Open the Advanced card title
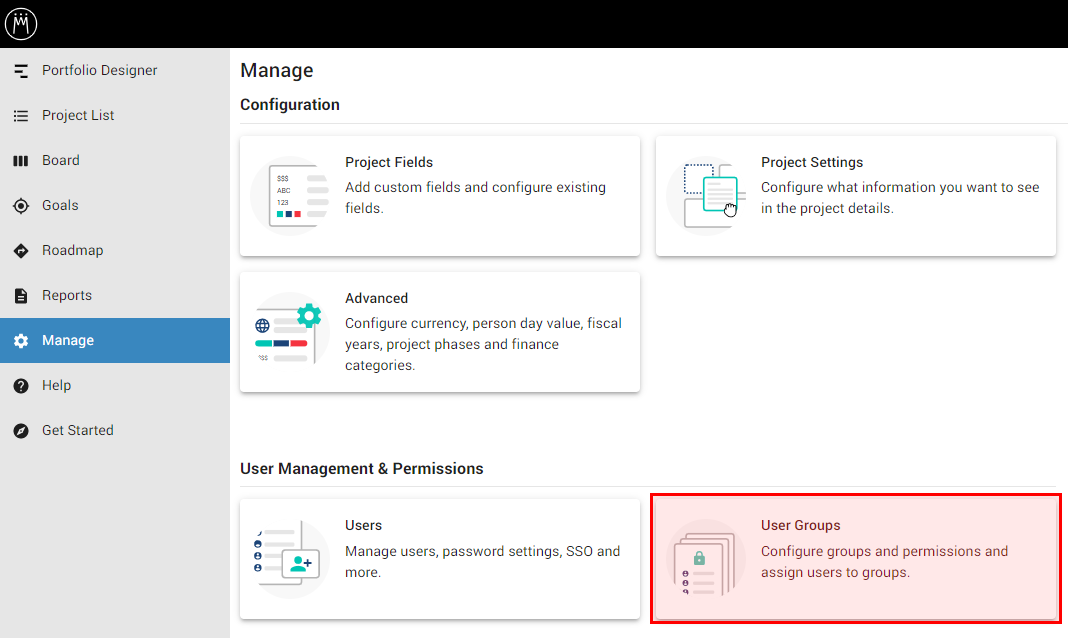The image size is (1068, 638). pos(377,298)
